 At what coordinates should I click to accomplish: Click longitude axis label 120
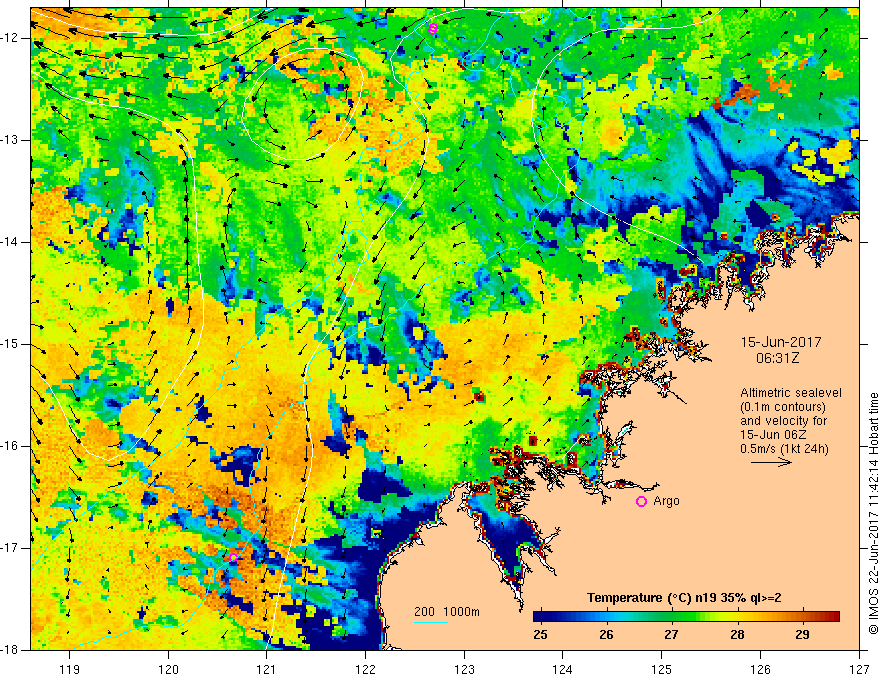pyautogui.click(x=168, y=669)
